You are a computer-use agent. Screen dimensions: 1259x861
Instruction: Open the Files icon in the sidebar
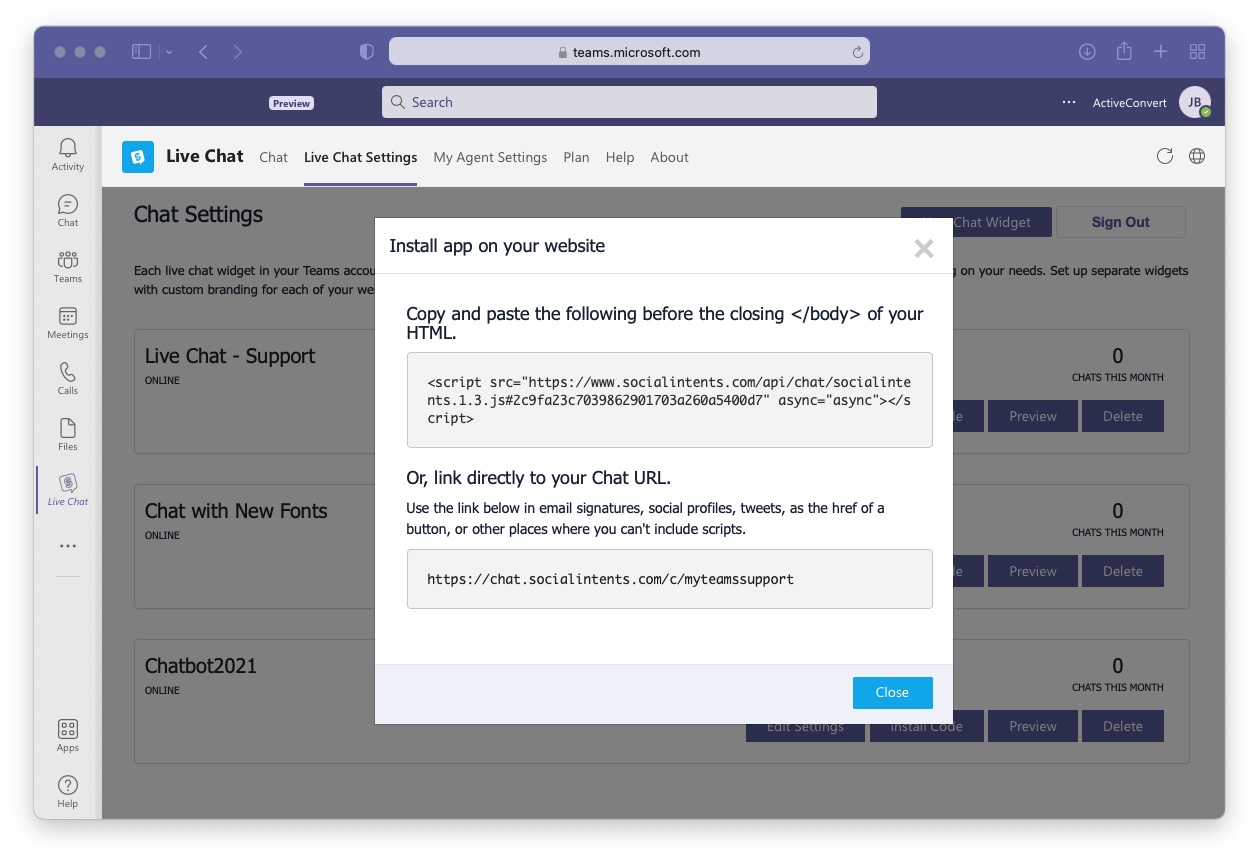68,434
